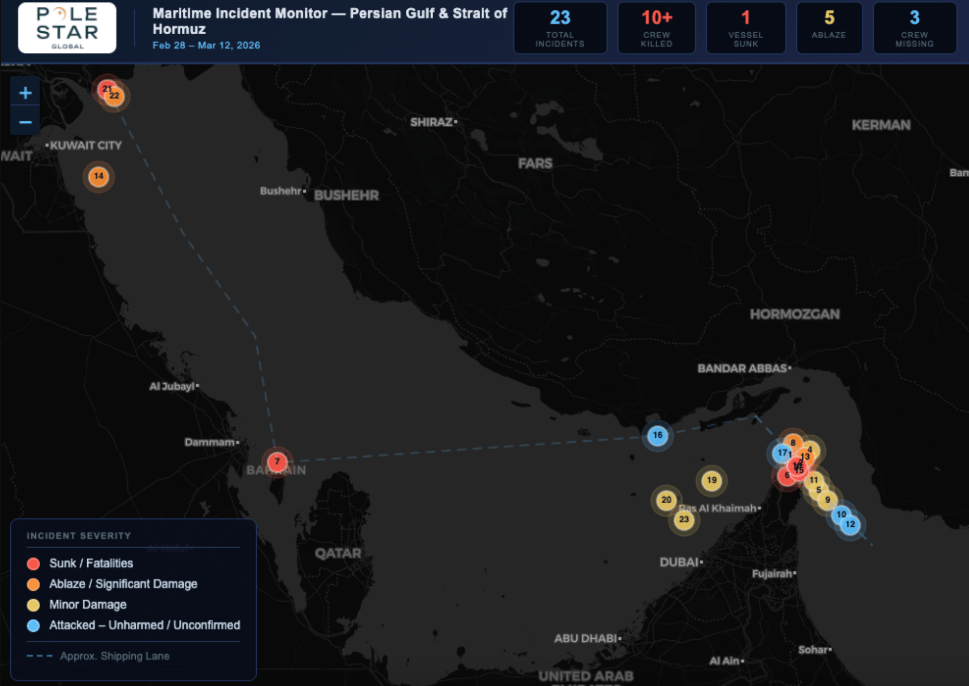Select marker 21 in the northern Gulf
Viewport: 969px width, 686px height.
tap(105, 88)
